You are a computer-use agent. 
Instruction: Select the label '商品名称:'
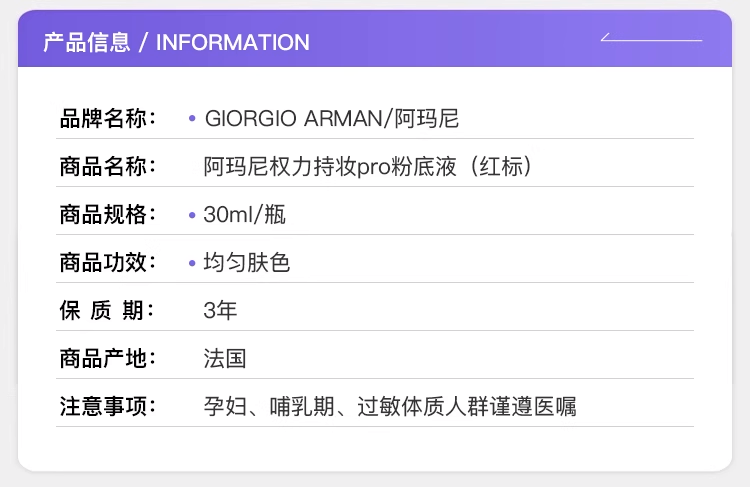point(108,166)
